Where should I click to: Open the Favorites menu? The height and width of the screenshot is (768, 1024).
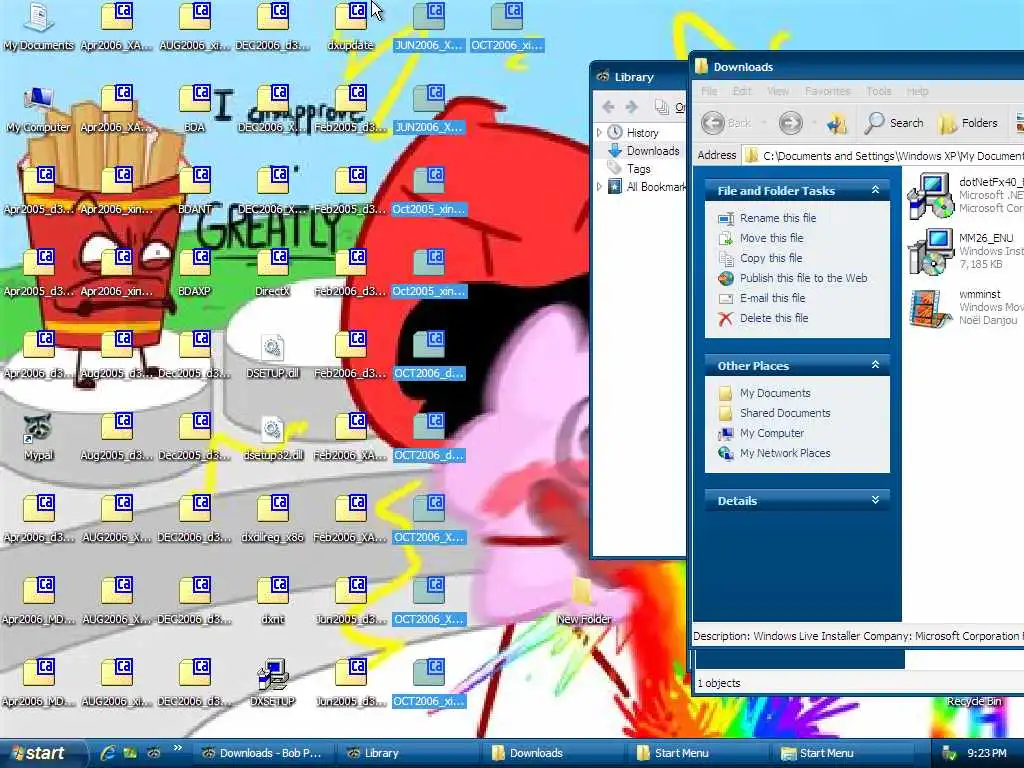[x=827, y=91]
